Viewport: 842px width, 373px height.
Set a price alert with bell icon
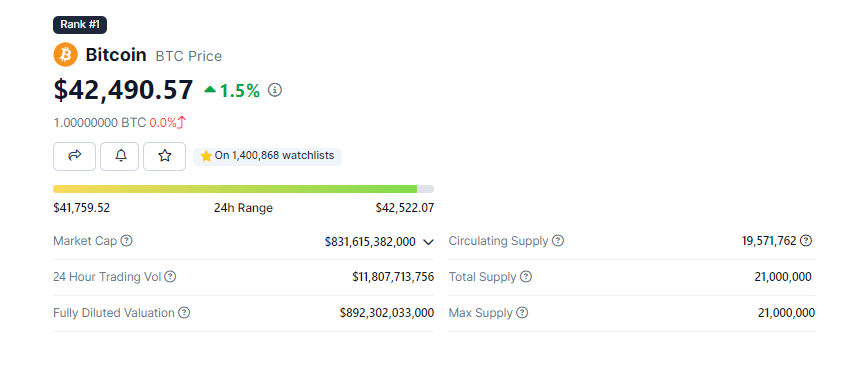[120, 156]
